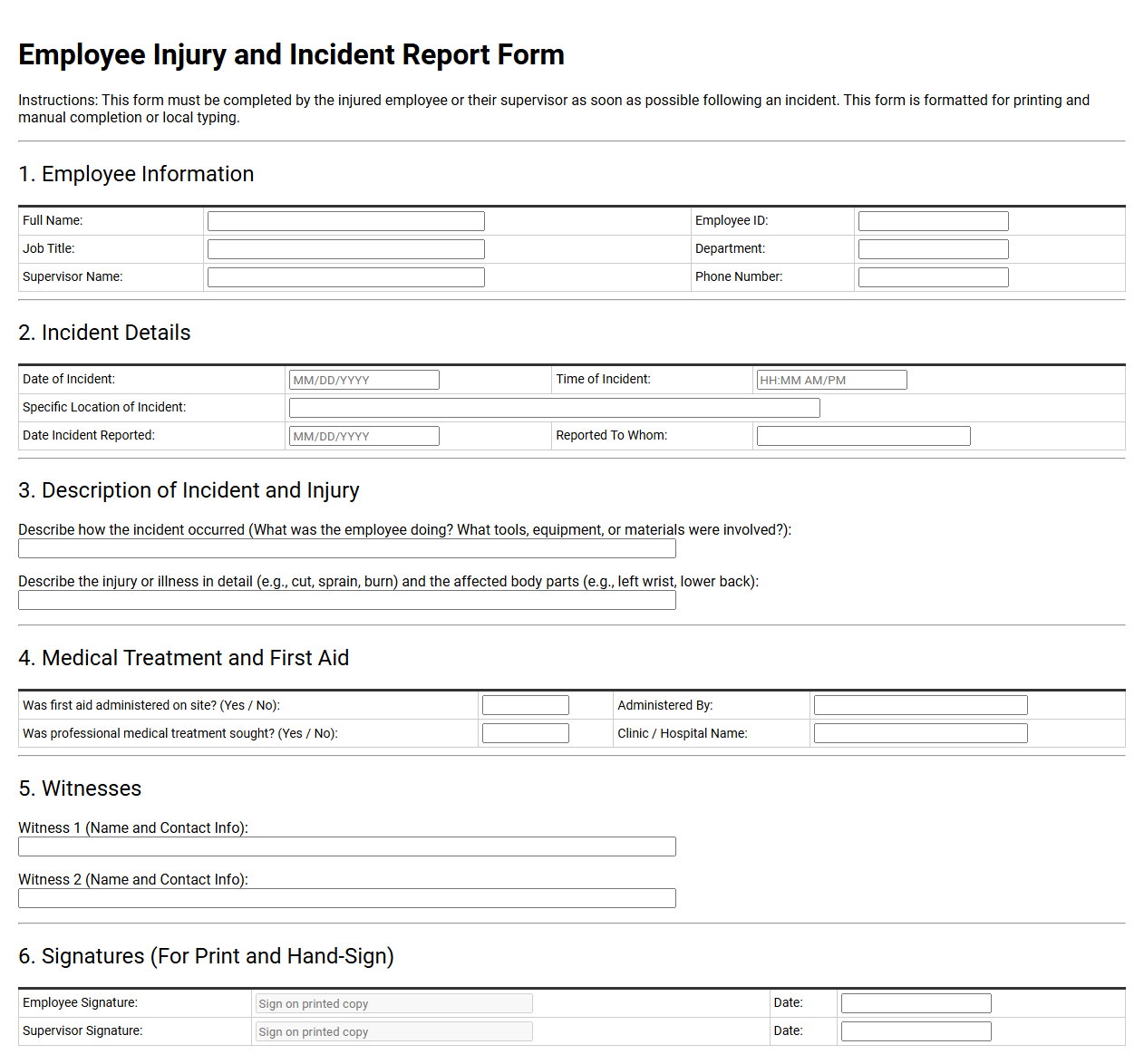Click the injury or illness detail box
1144x1064 pixels.
pyautogui.click(x=347, y=600)
